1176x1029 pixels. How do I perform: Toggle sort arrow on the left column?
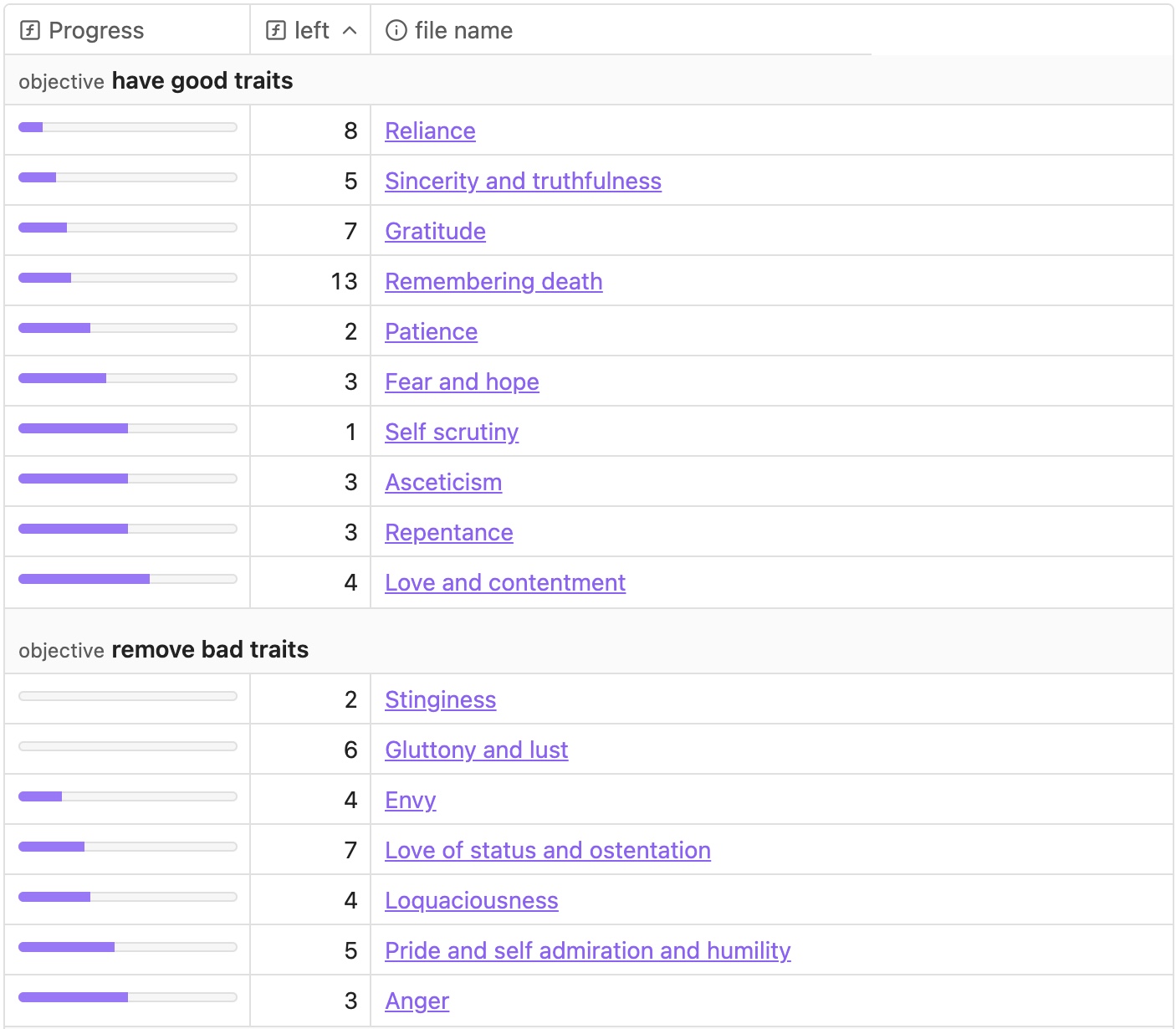click(x=350, y=31)
